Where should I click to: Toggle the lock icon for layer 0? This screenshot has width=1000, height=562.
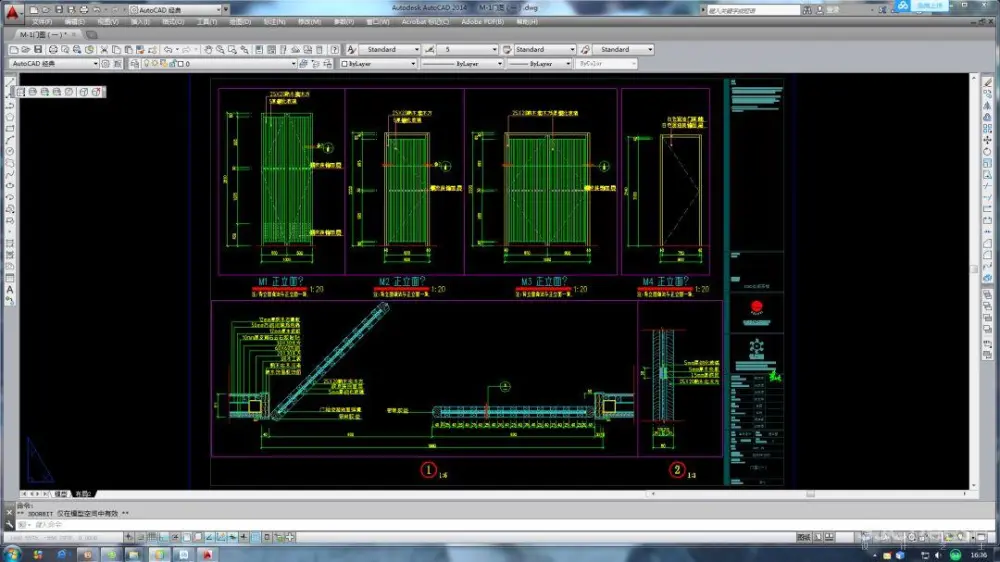(171, 64)
